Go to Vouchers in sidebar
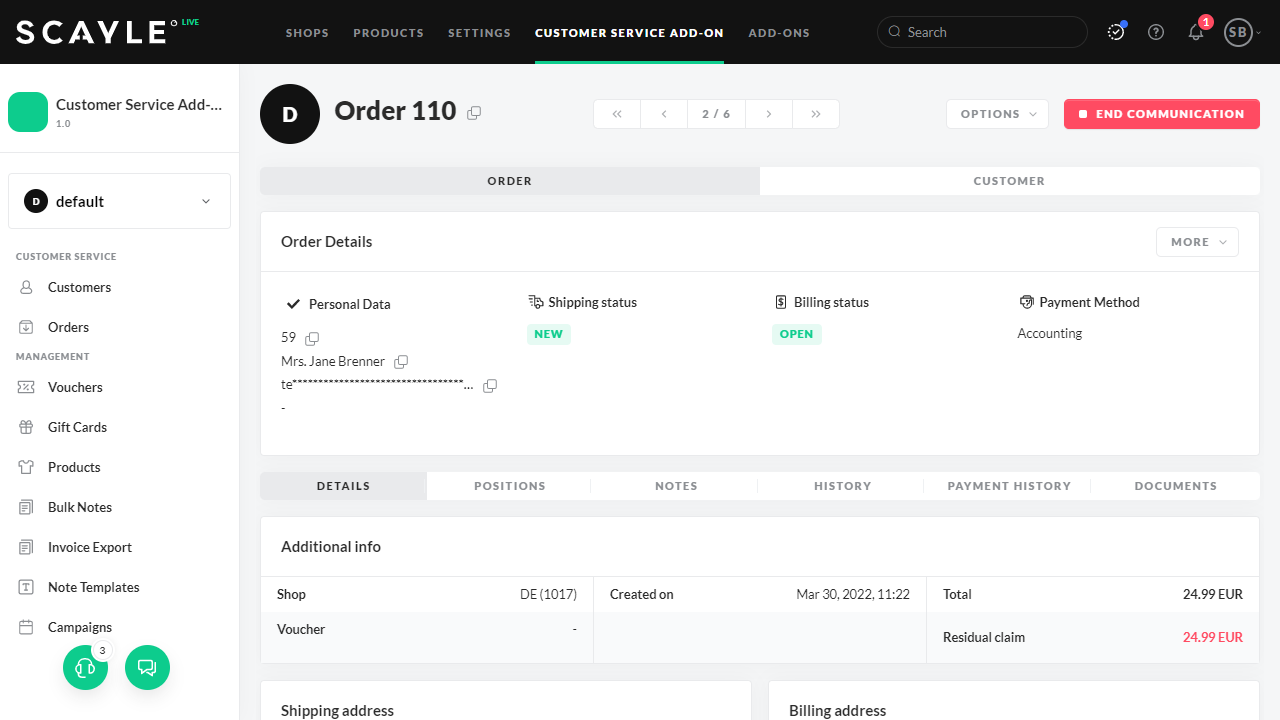This screenshot has width=1280, height=720. (x=75, y=387)
